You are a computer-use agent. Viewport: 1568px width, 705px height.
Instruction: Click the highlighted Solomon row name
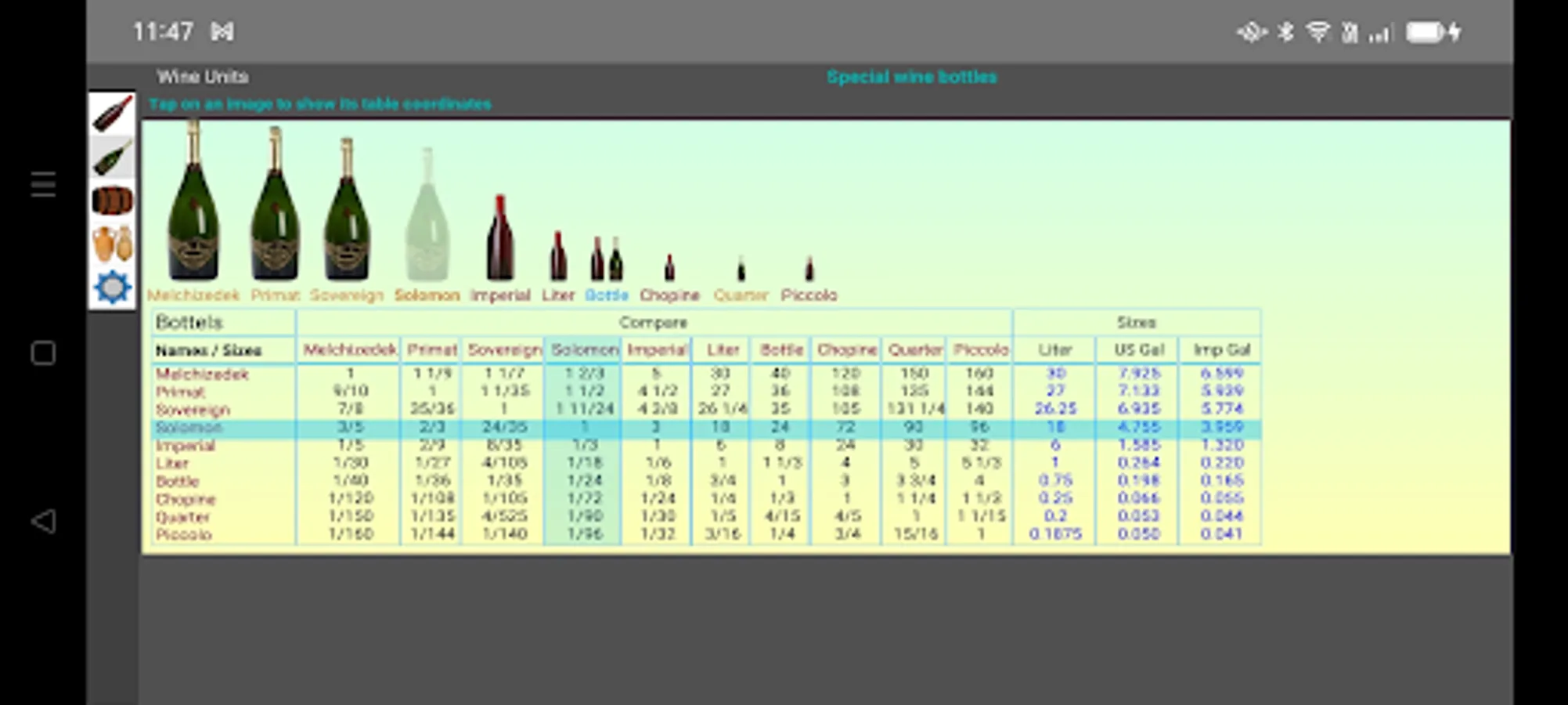point(189,428)
